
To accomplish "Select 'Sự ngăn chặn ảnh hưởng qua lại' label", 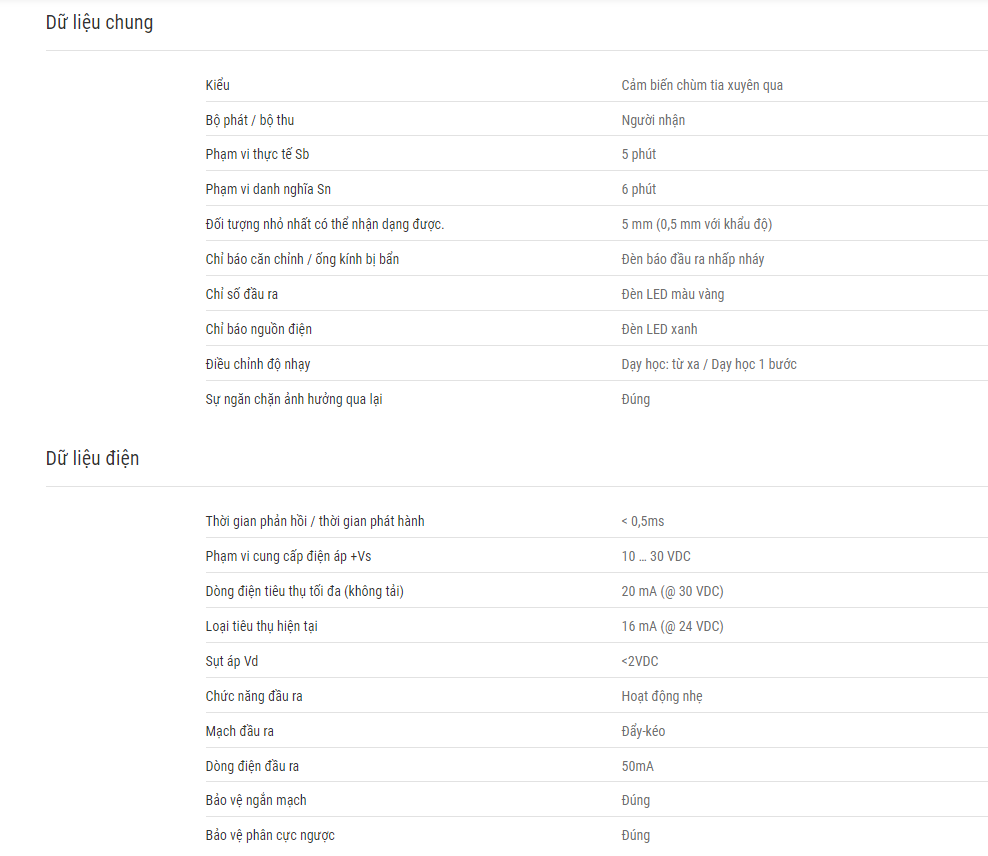I will tap(294, 399).
